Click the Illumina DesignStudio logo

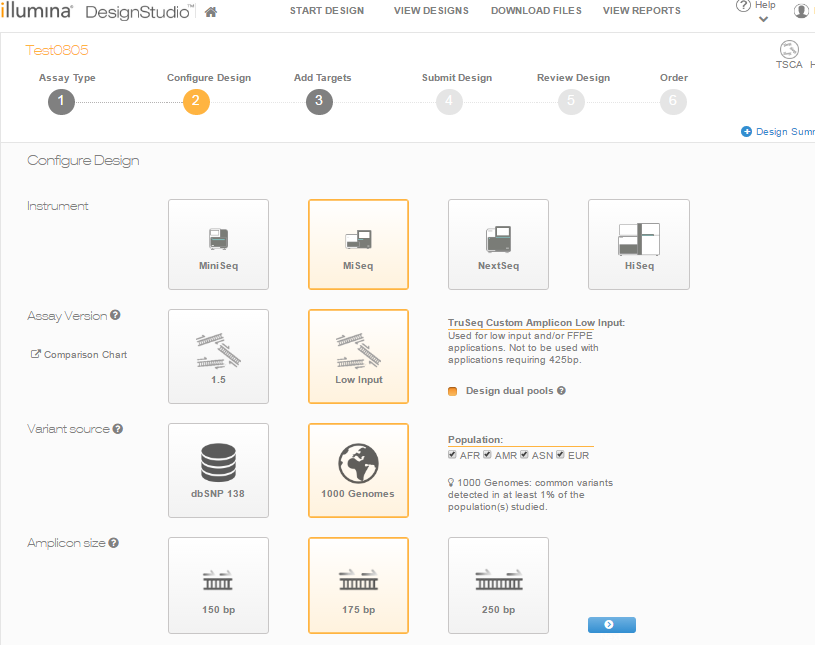point(98,10)
